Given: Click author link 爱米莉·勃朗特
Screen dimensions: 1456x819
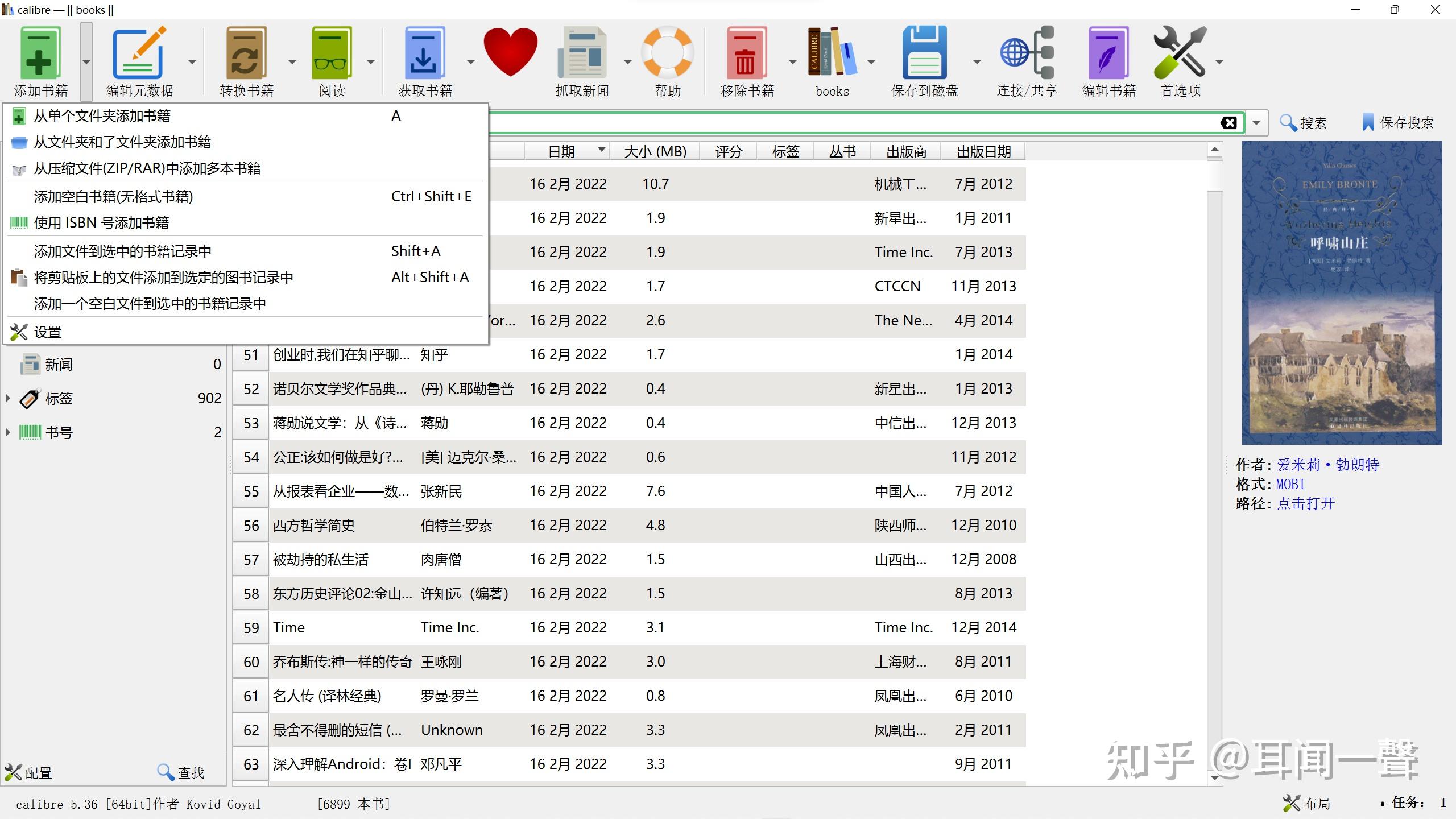Looking at the screenshot, I should click(1327, 465).
